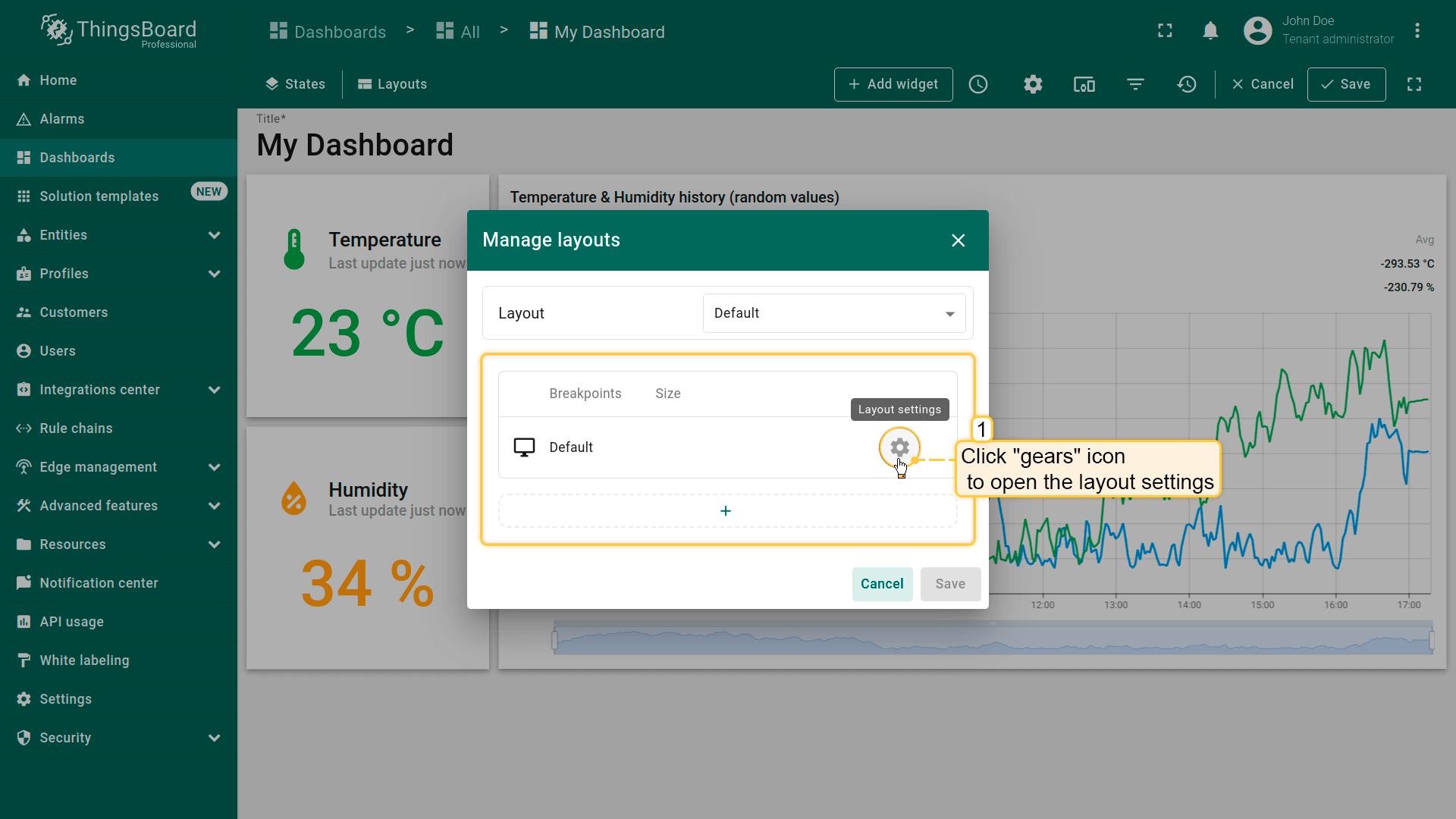
Task: Open the Rule chains menu item
Action: [x=76, y=428]
